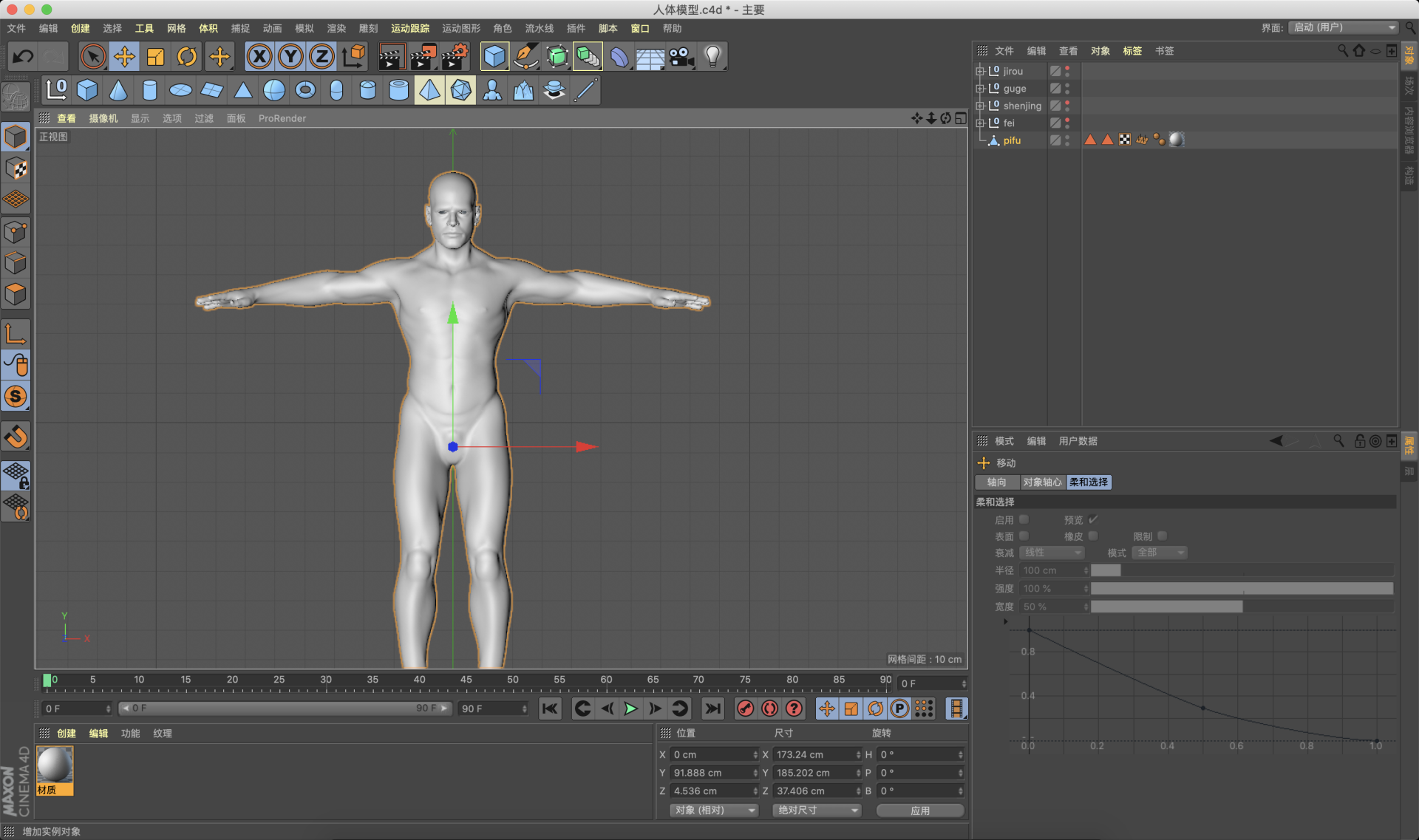The height and width of the screenshot is (840, 1419).
Task: Open the 界面 layout dropdown
Action: pos(1343,27)
